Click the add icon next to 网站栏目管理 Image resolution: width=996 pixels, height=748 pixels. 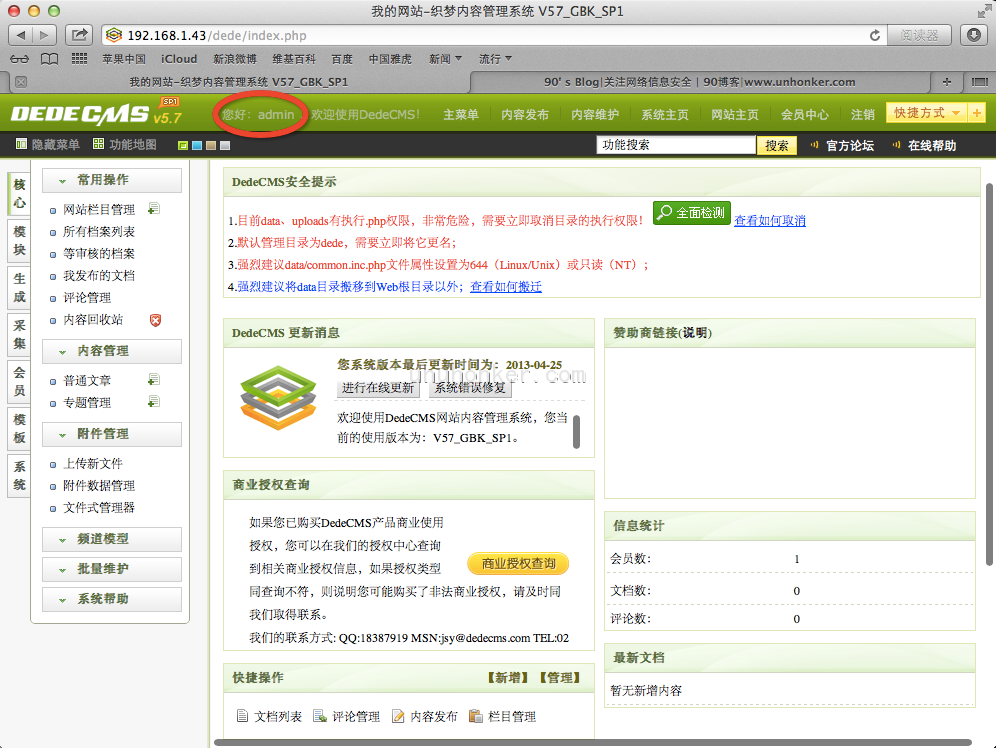click(x=154, y=209)
